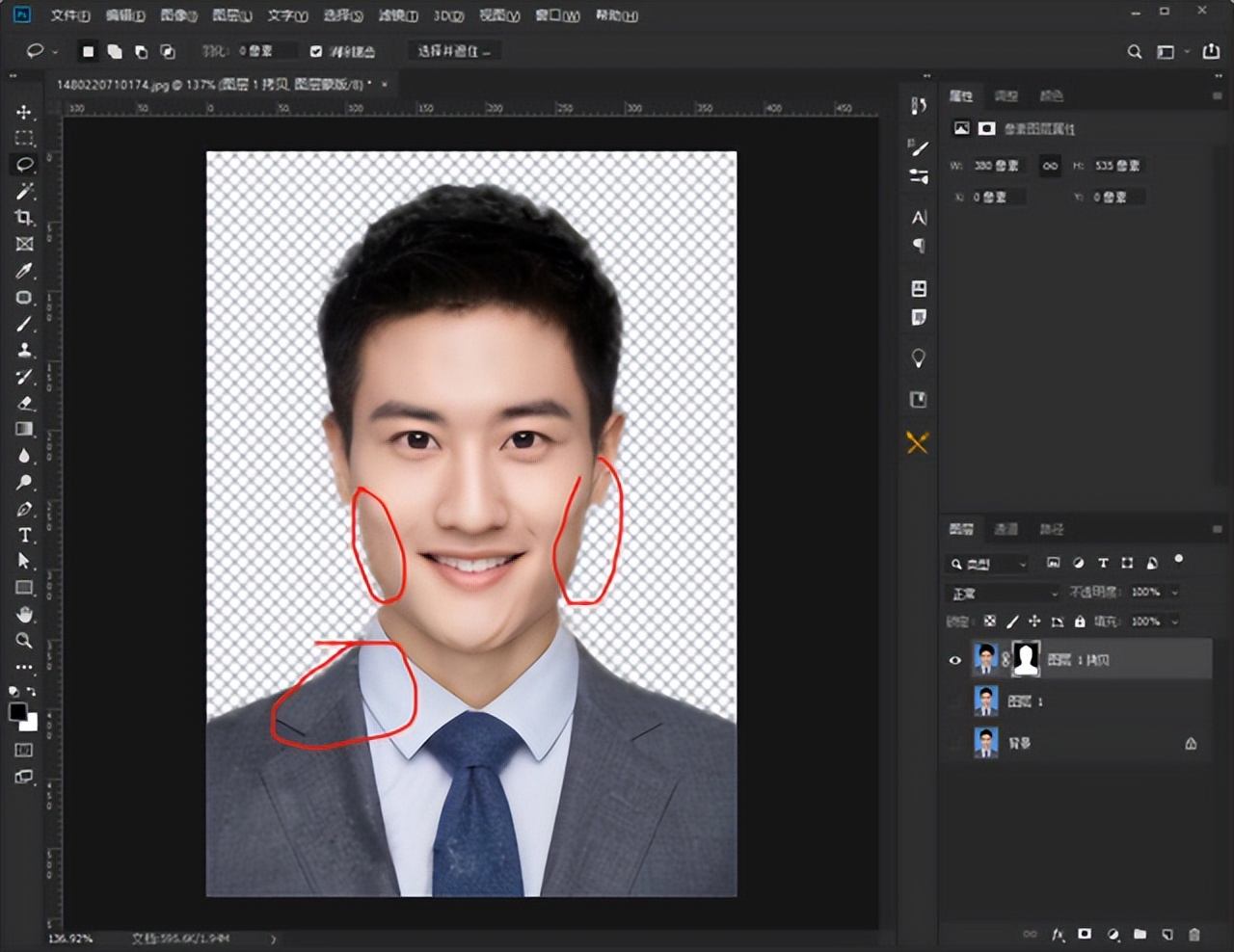Select the Move tool
Image resolution: width=1234 pixels, height=952 pixels.
point(24,112)
